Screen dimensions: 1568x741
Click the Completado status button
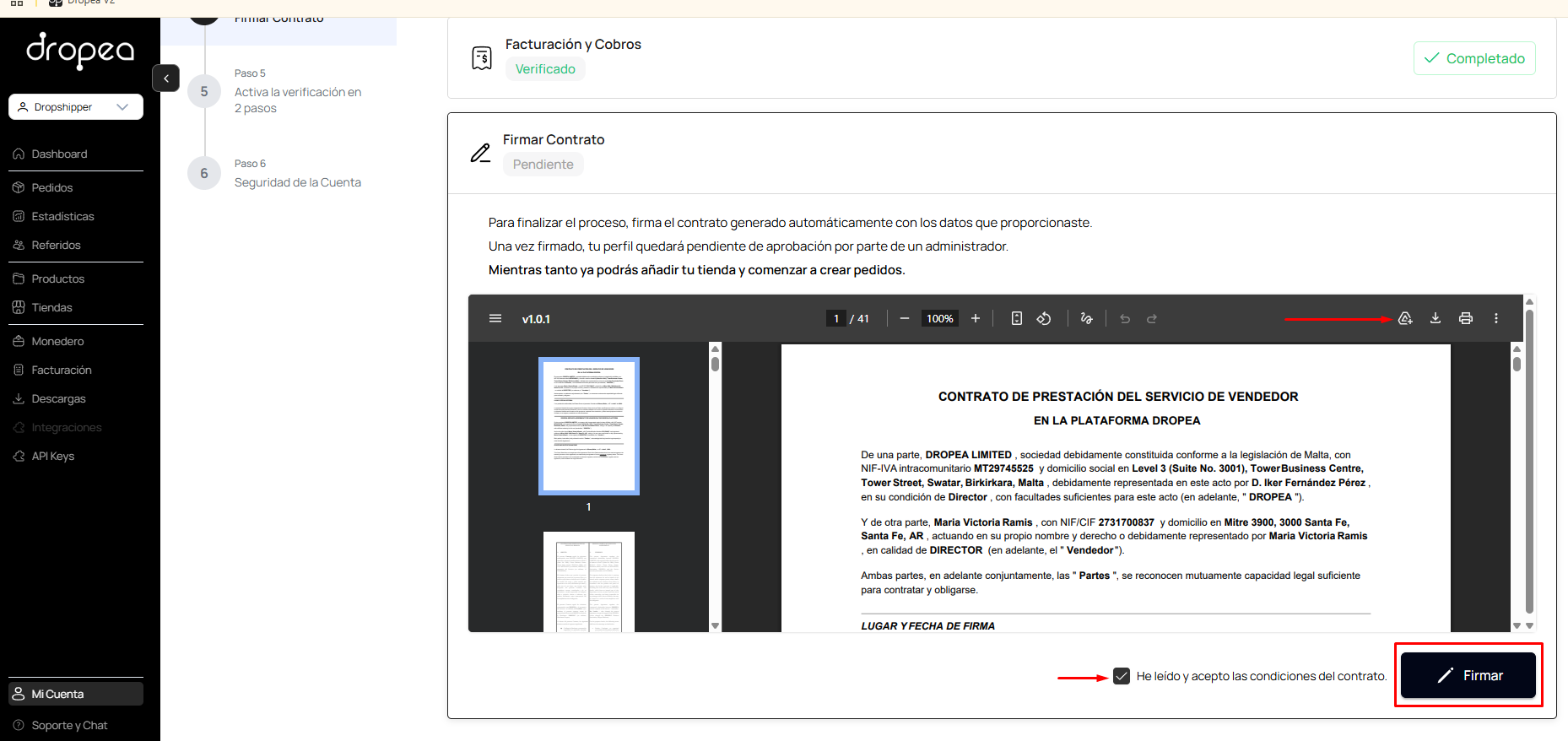pos(1474,58)
